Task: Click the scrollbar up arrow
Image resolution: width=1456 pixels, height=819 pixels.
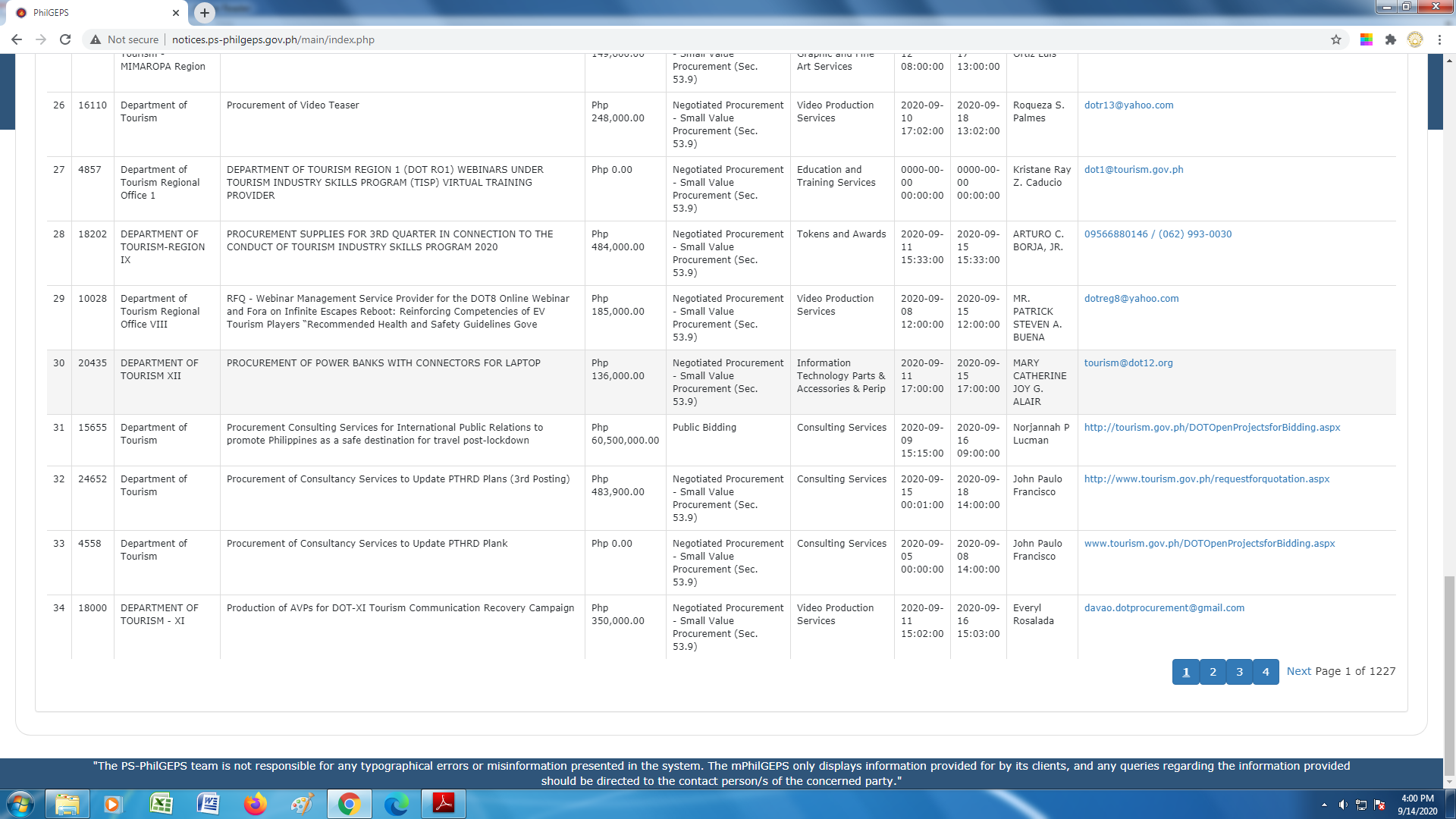Action: tap(1449, 59)
